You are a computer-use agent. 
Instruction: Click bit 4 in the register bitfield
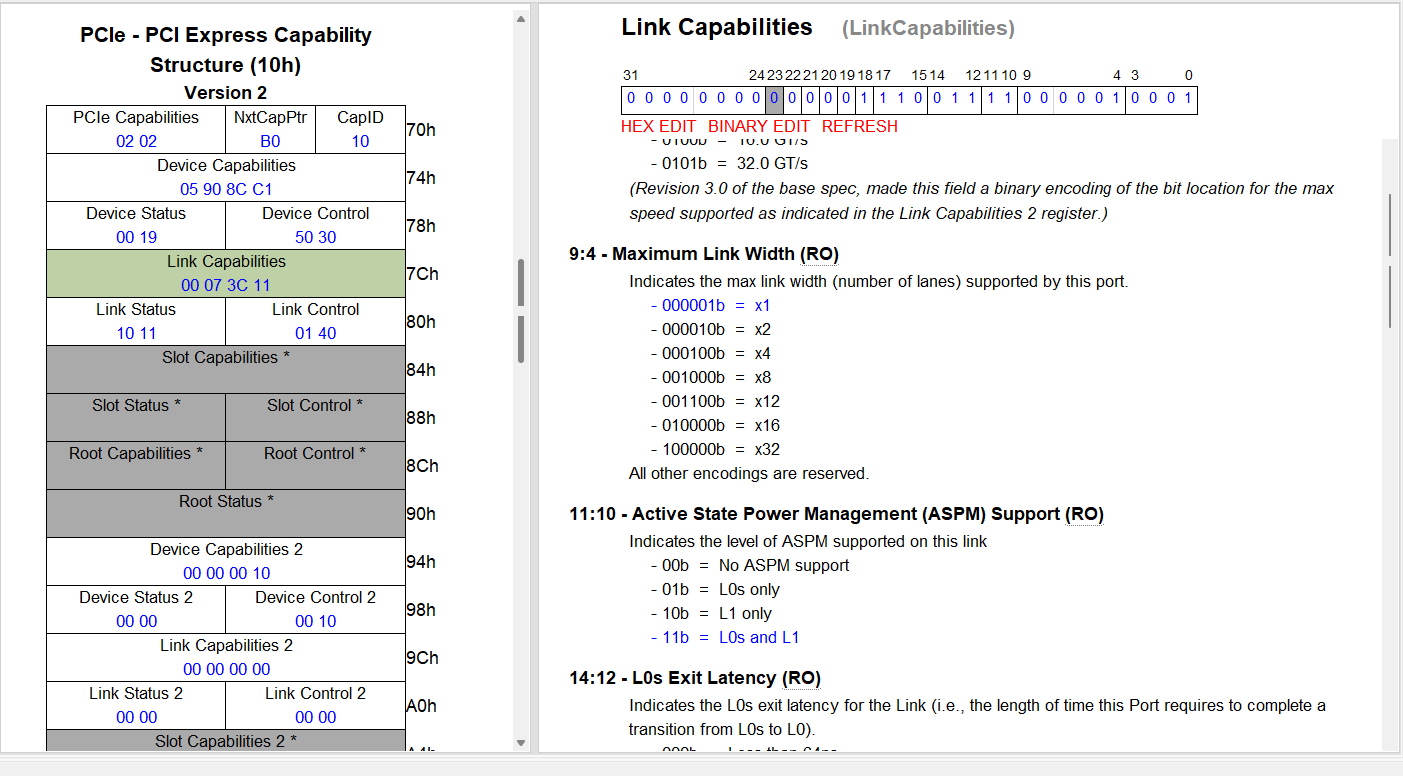pyautogui.click(x=1116, y=100)
